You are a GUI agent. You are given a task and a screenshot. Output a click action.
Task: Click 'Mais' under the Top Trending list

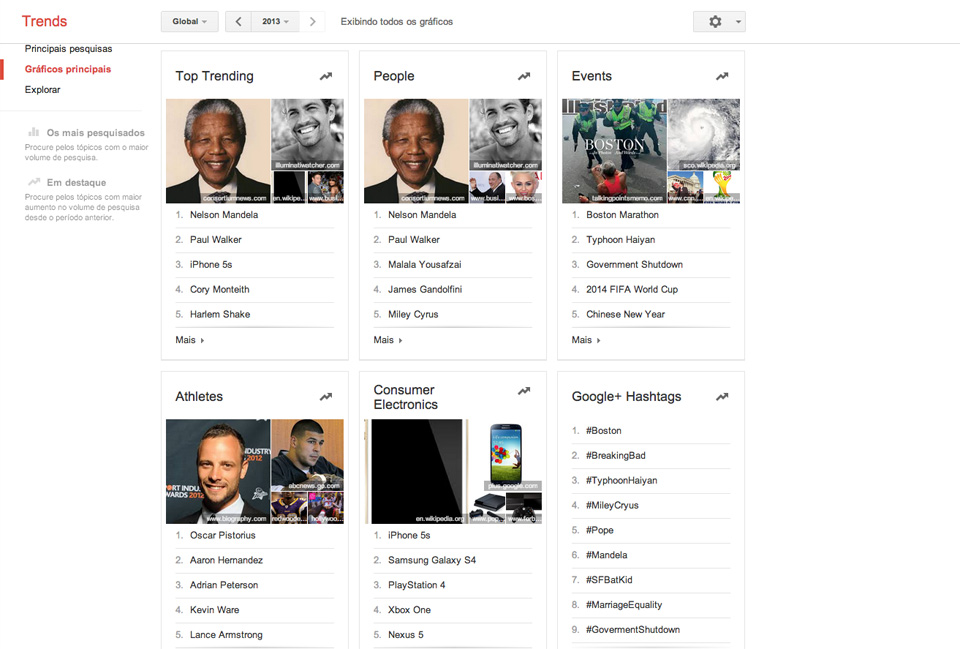pos(186,339)
